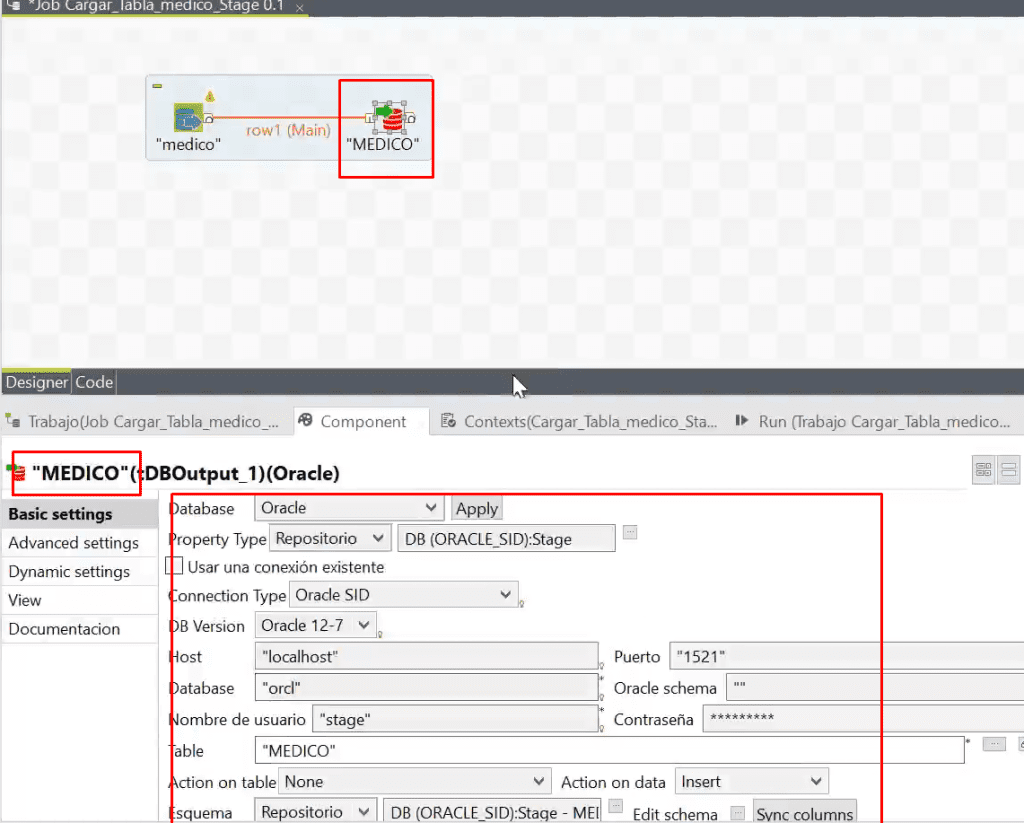The image size is (1024, 823).
Task: Switch to the Code tab
Action: pyautogui.click(x=94, y=382)
